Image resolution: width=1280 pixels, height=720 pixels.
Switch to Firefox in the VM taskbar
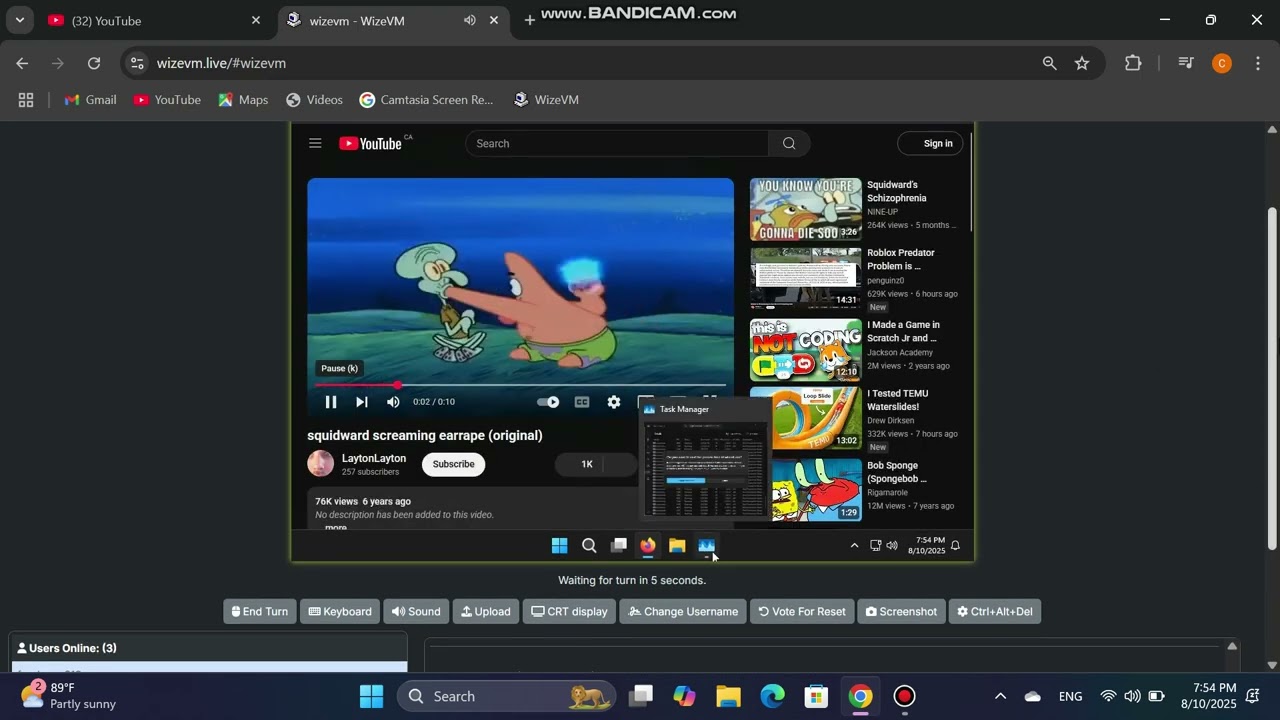click(x=648, y=545)
